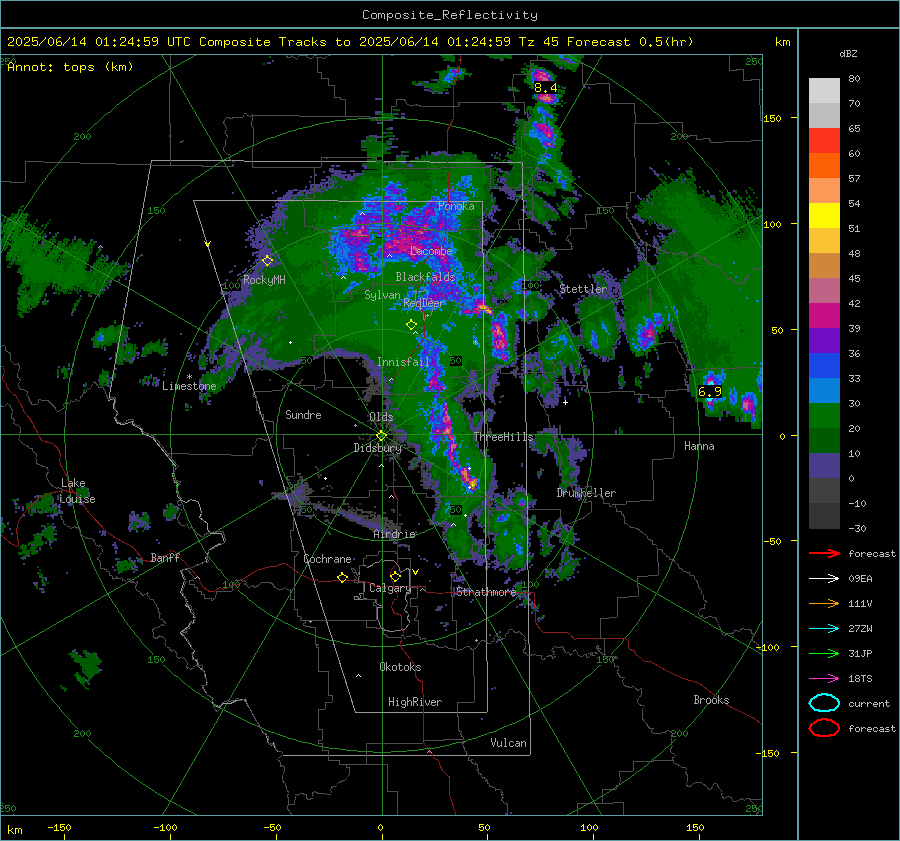Click the RedDeer city label
The width and height of the screenshot is (900, 841).
[424, 303]
